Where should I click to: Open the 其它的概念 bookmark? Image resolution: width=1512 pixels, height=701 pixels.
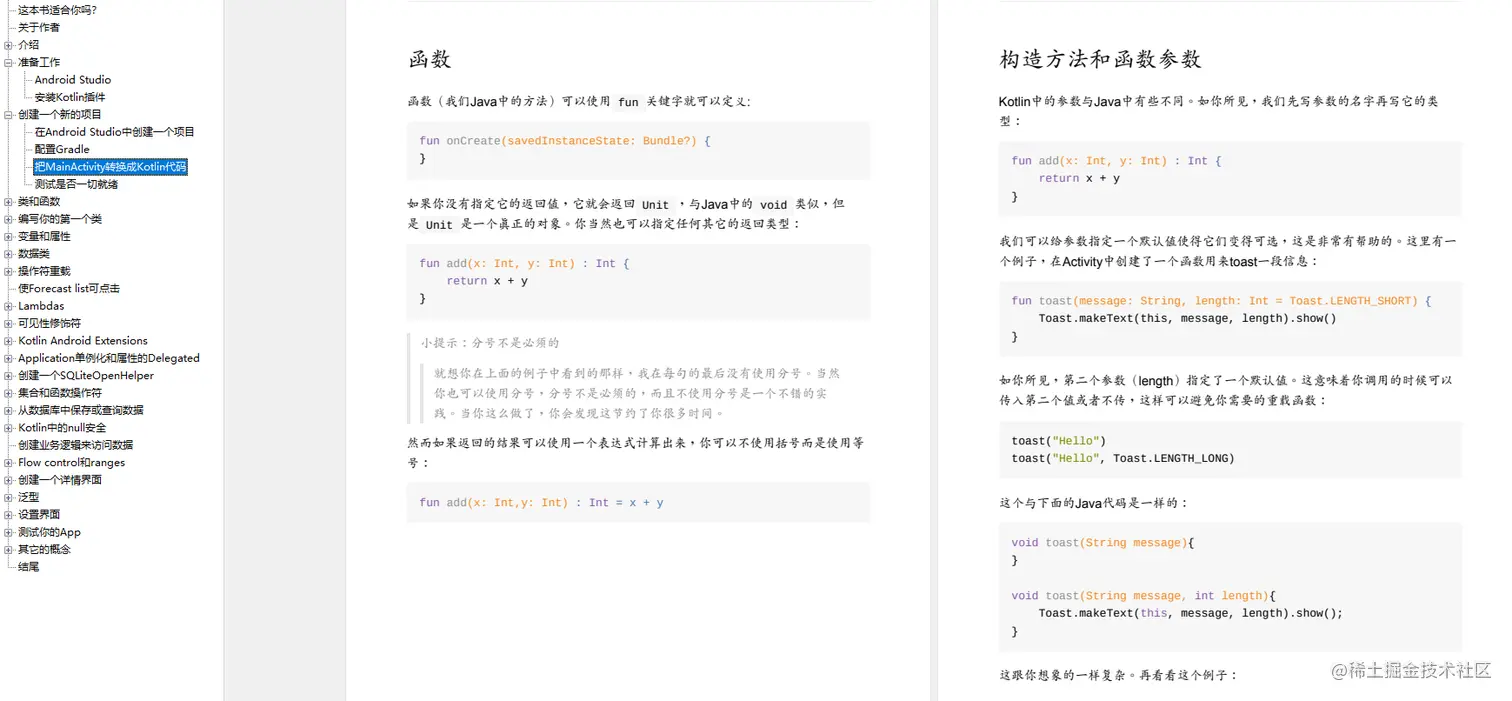pyautogui.click(x=45, y=550)
